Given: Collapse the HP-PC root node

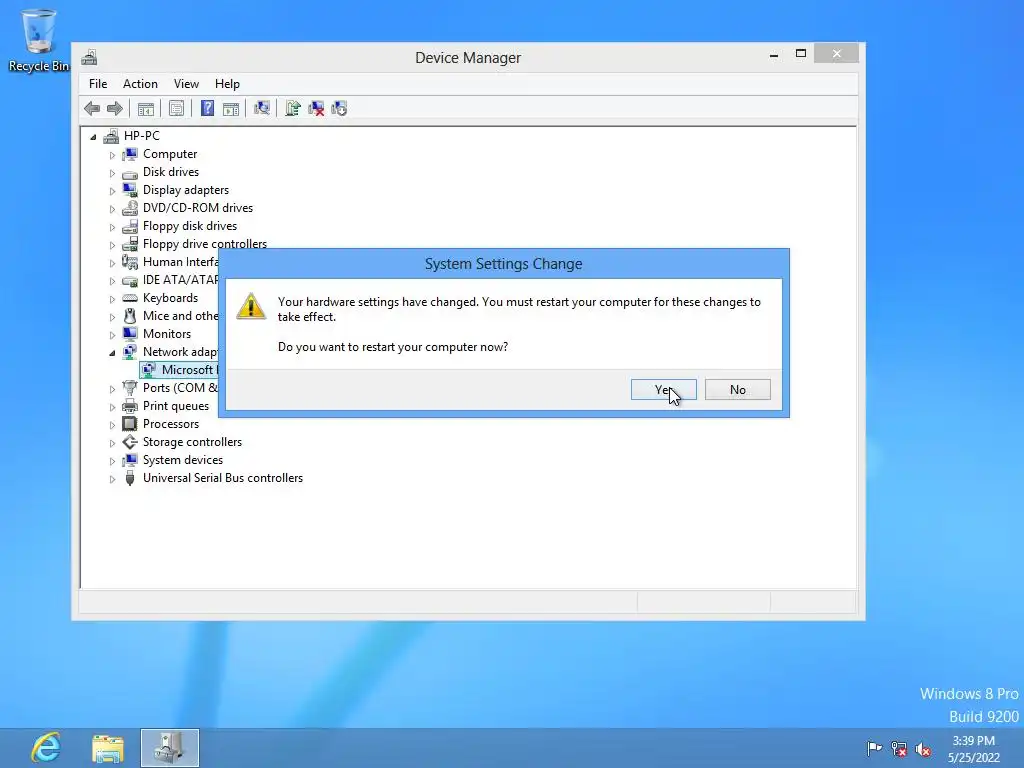Looking at the screenshot, I should (x=93, y=136).
